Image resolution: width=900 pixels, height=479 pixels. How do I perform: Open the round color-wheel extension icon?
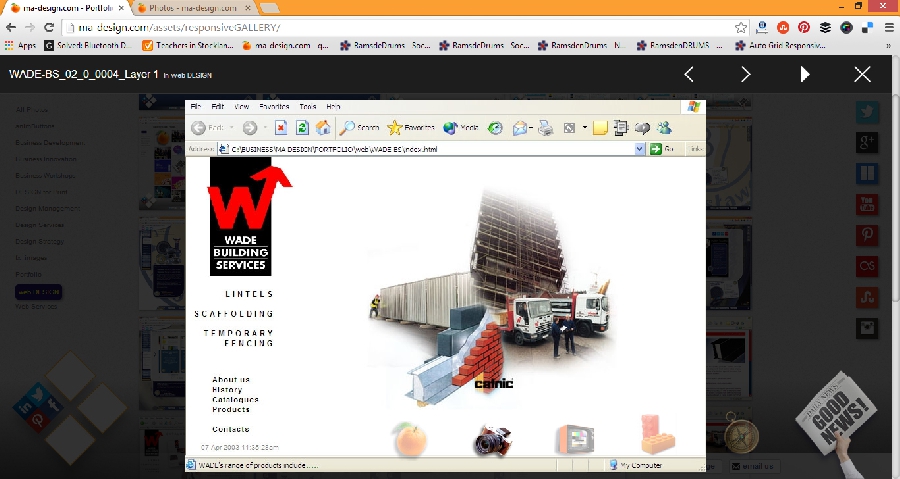point(846,27)
